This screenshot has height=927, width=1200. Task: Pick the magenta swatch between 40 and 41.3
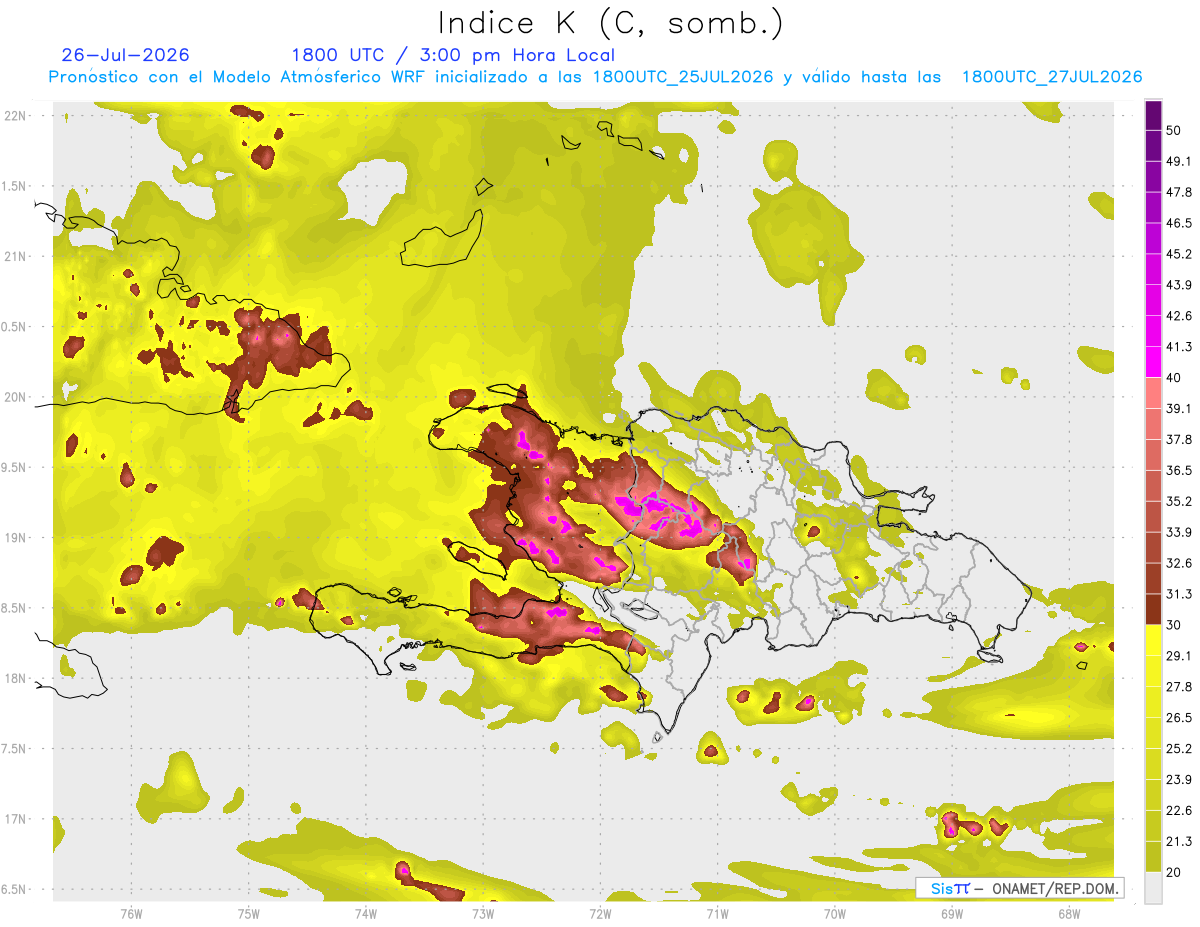(x=1153, y=362)
